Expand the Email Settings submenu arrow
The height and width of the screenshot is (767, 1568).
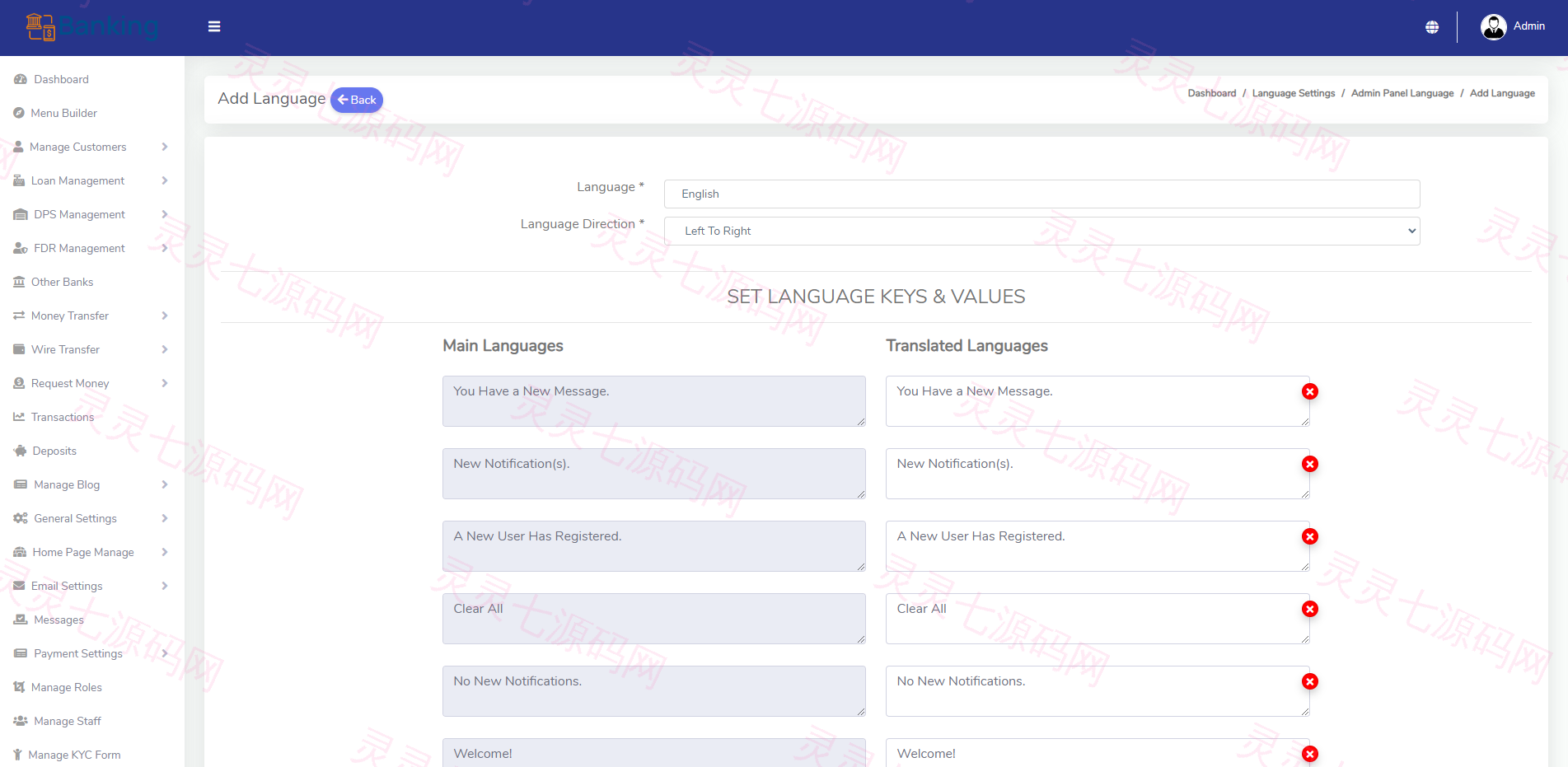coord(165,586)
